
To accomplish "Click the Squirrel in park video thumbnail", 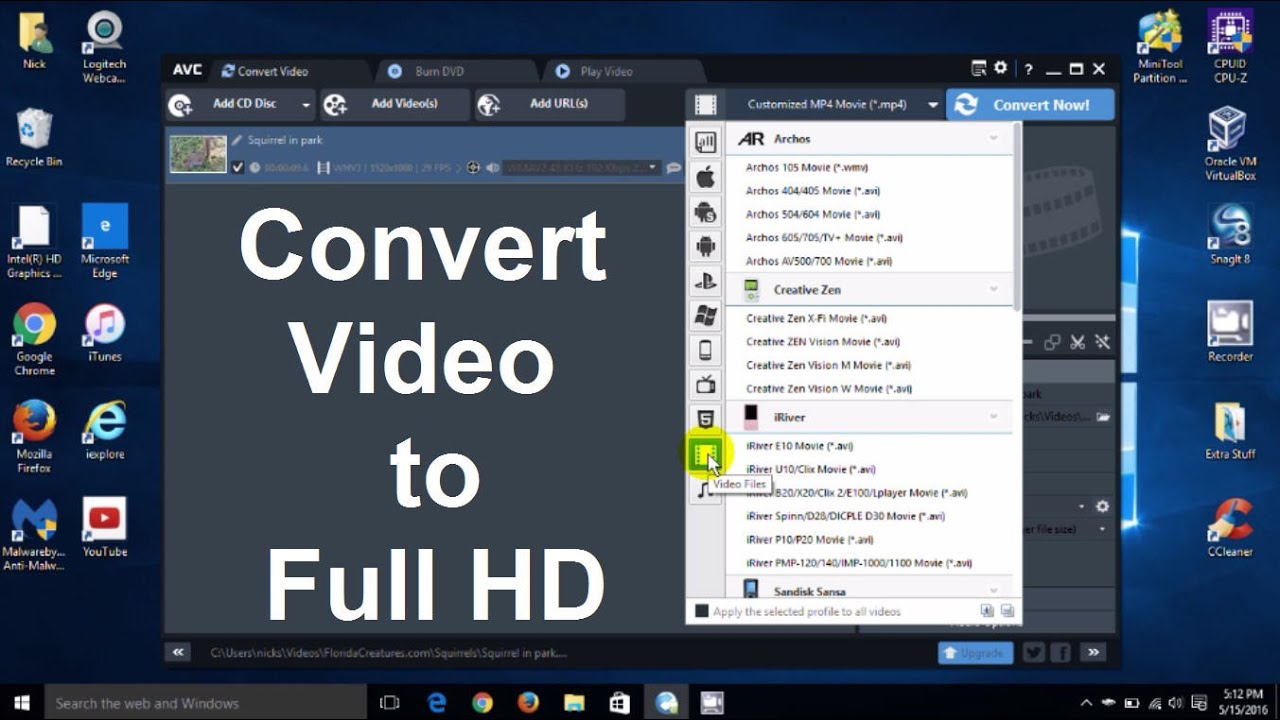I will (x=198, y=154).
